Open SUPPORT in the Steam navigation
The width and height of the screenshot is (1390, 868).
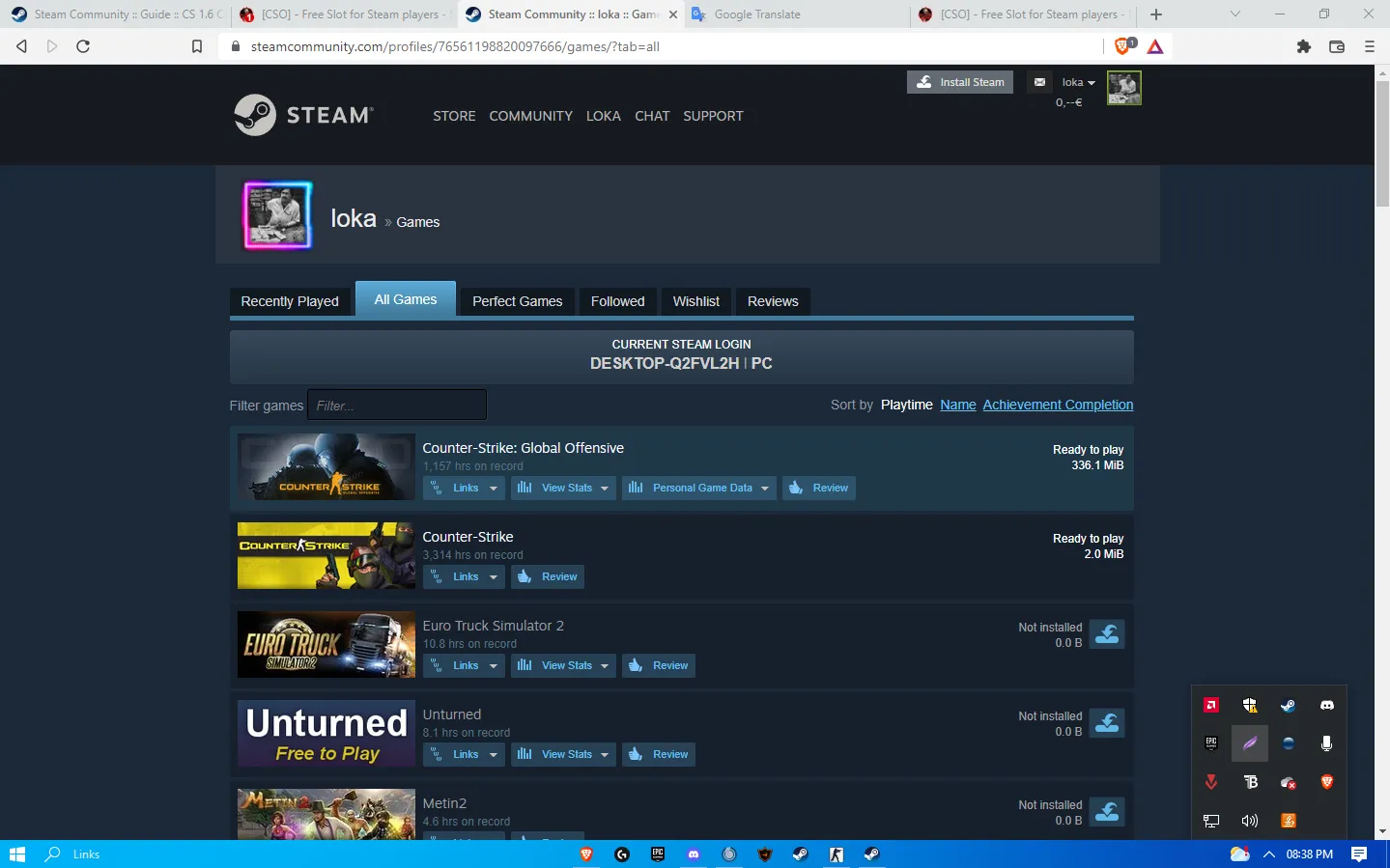pos(713,116)
